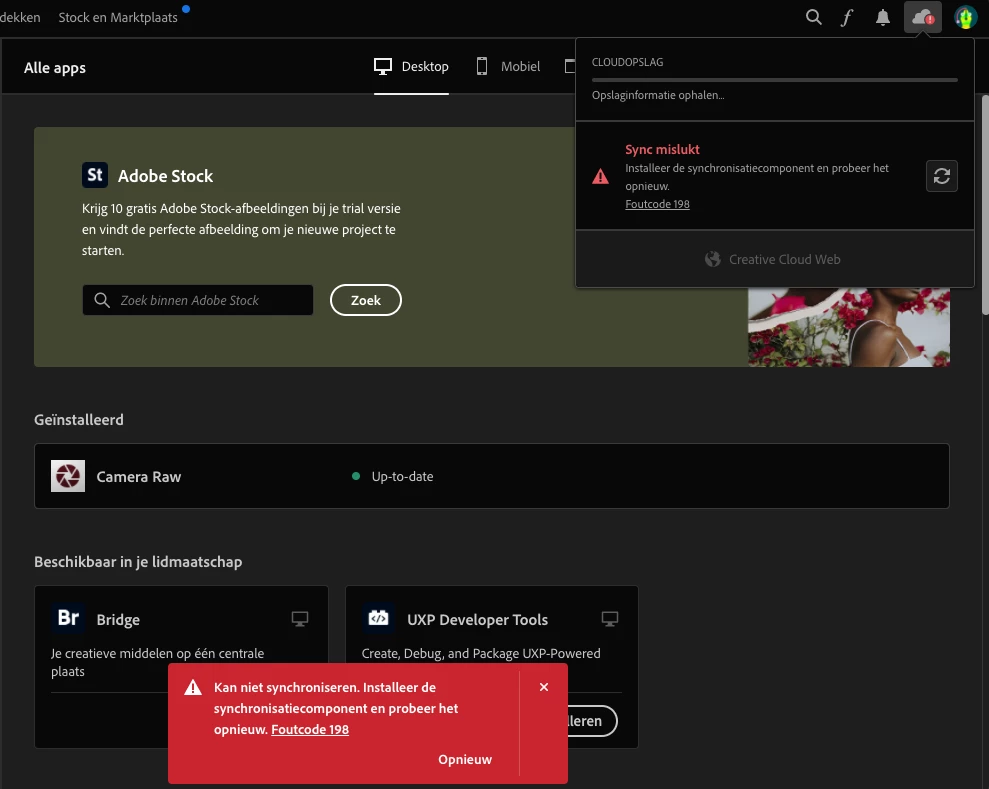Screen dimensions: 989x789
Task: Click the Opslaginformatie ophalen… status text
Action: (658, 95)
